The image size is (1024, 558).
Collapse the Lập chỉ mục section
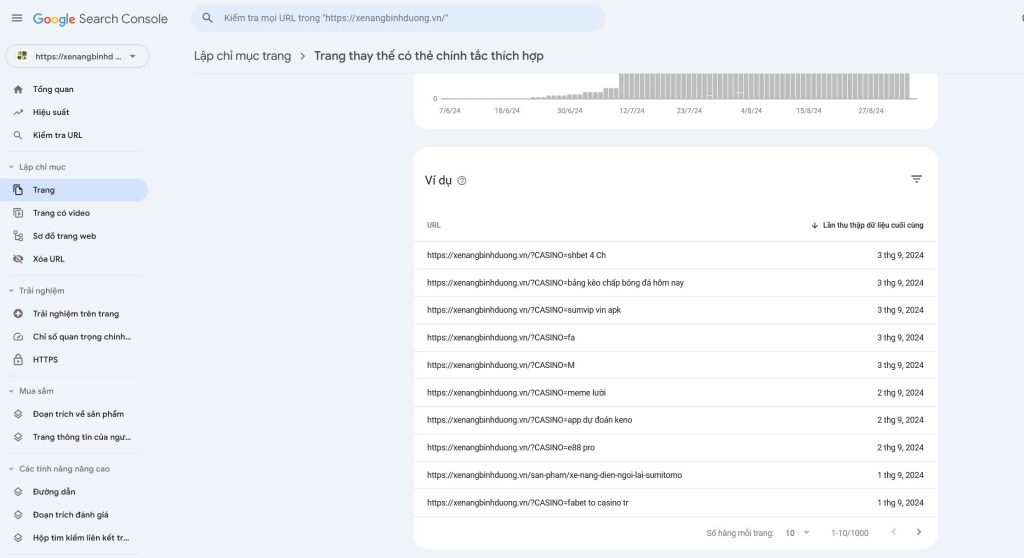[x=11, y=167]
